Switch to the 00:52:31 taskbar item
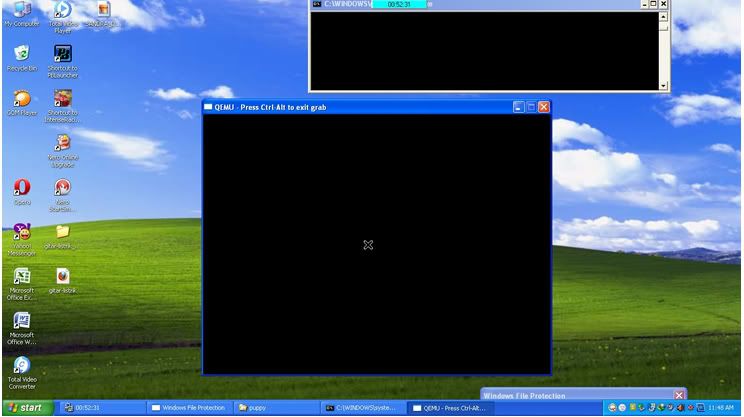The width and height of the screenshot is (744, 417). (103, 408)
